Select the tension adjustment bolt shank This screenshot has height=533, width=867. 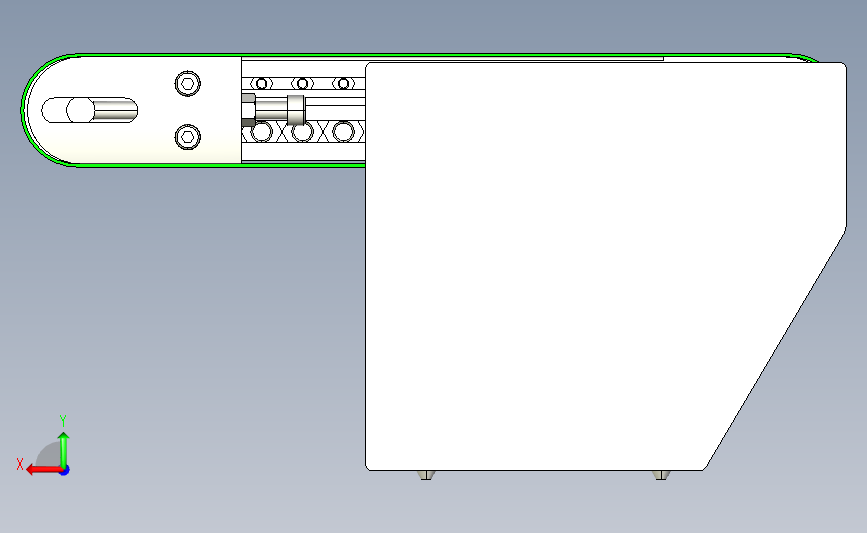[271, 110]
